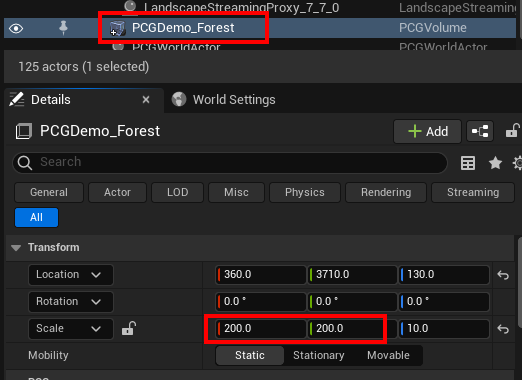This screenshot has width=522, height=380.
Task: Select the All filter button
Action: 36,217
